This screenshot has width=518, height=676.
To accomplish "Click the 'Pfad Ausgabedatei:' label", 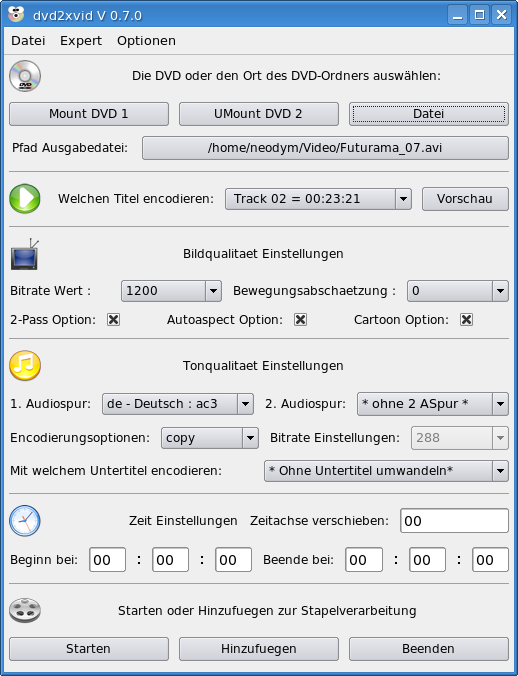I will 70,148.
